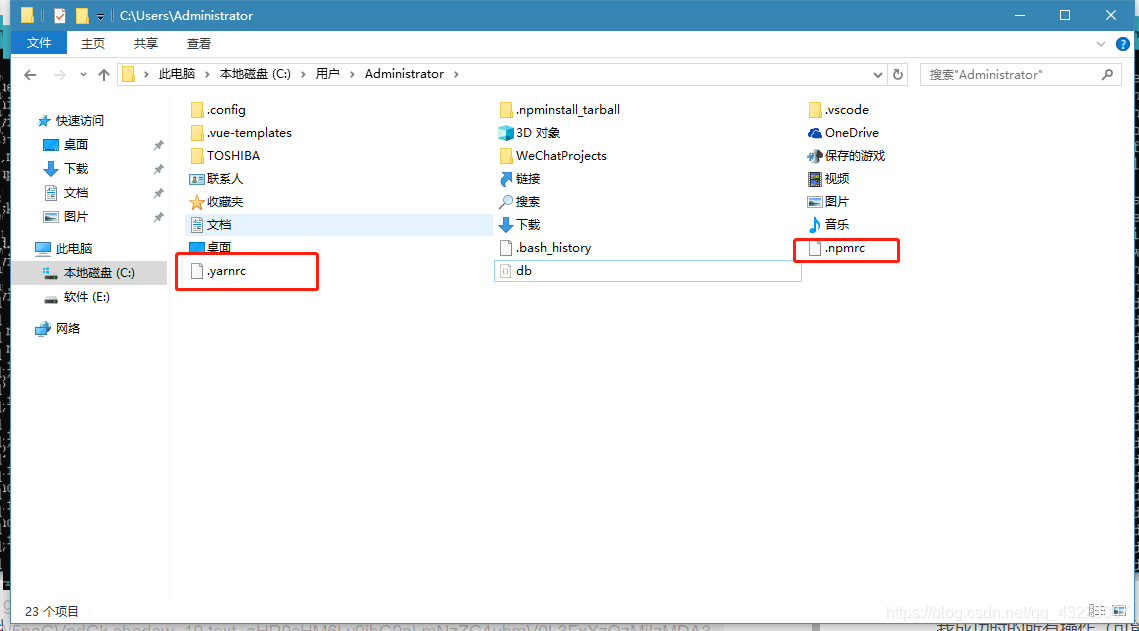Select the .config folder icon
The width and height of the screenshot is (1139, 631).
click(x=197, y=110)
